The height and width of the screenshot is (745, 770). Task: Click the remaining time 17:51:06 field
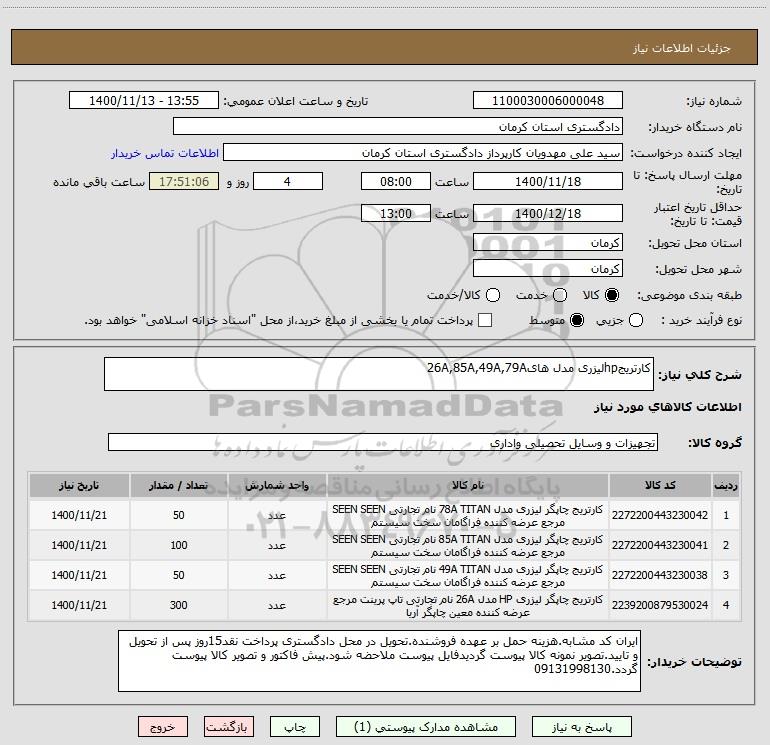(x=184, y=181)
